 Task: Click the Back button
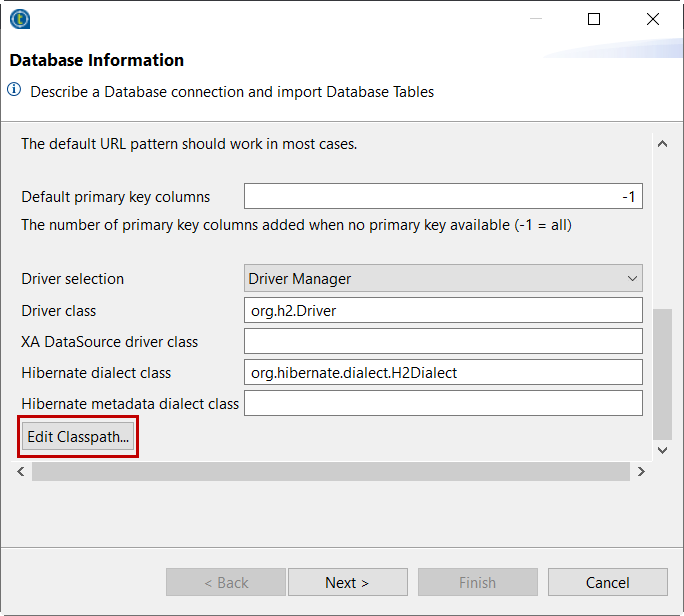coord(226,582)
